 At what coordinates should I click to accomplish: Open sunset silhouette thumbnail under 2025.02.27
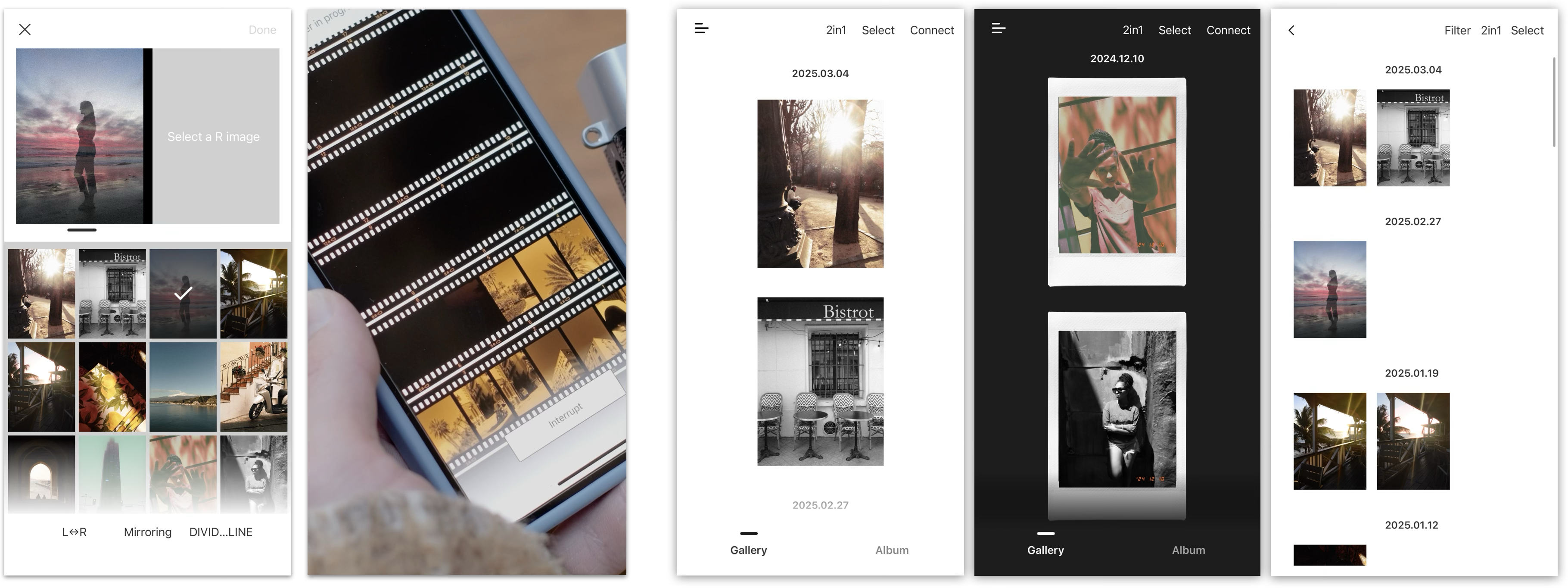[1330, 289]
